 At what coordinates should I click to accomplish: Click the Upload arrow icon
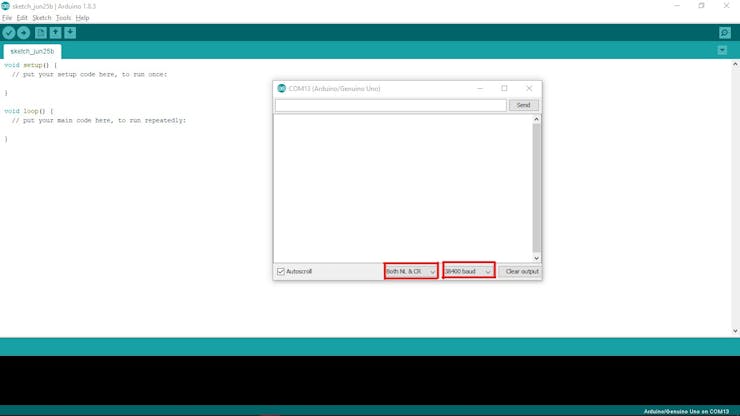24,33
